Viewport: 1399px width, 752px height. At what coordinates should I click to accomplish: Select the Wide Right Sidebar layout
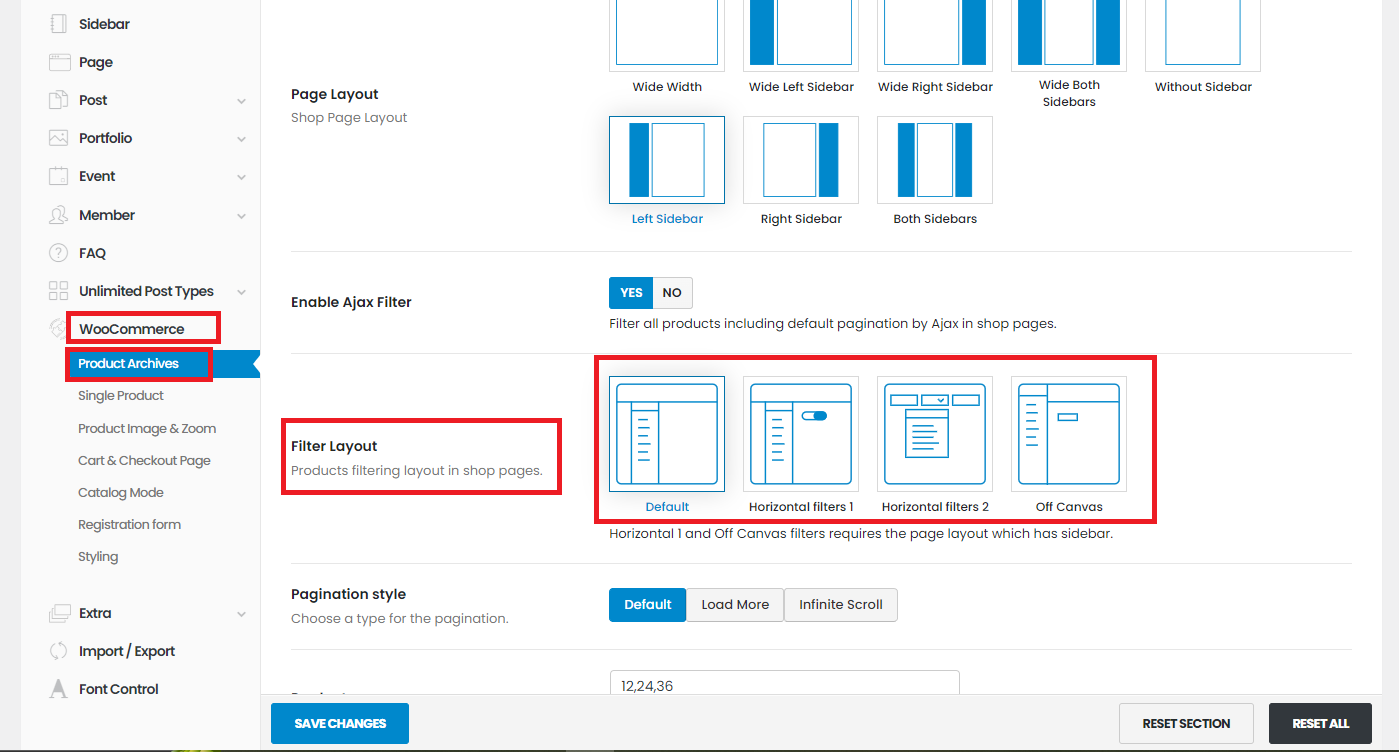tap(935, 34)
